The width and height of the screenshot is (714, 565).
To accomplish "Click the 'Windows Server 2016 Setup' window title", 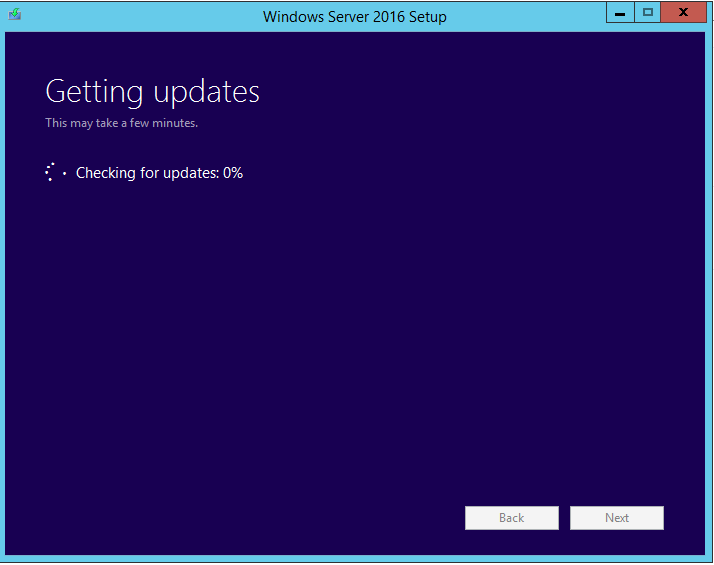I will [355, 17].
